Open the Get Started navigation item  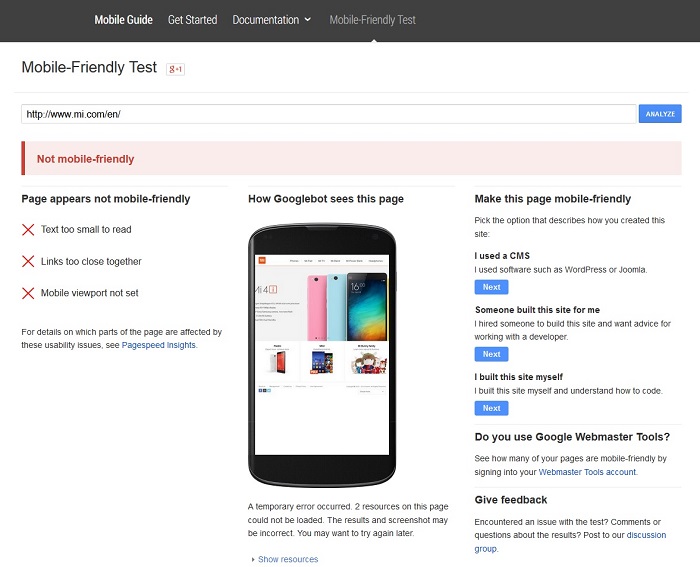click(x=192, y=20)
